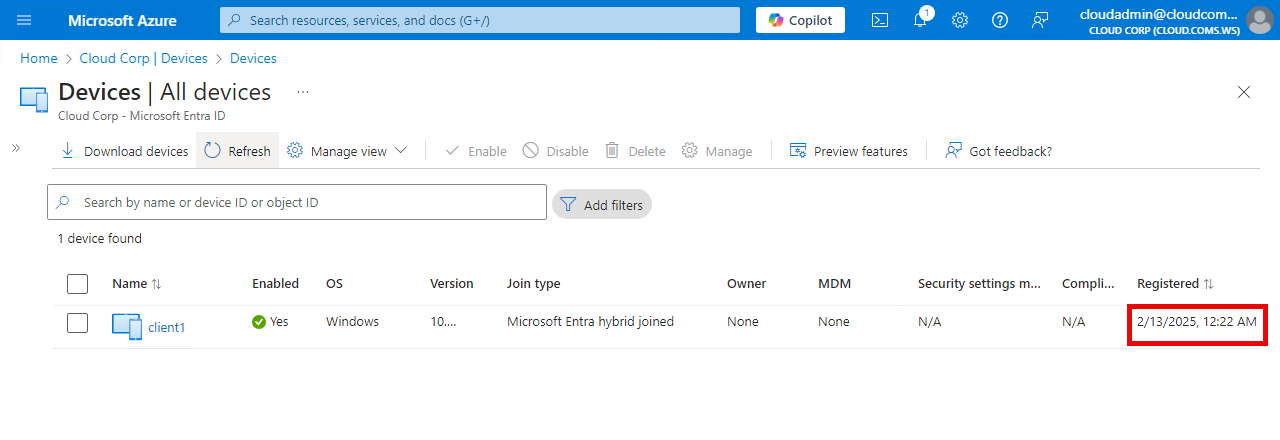The image size is (1280, 440).
Task: Click the Owner column header
Action: [x=746, y=284]
